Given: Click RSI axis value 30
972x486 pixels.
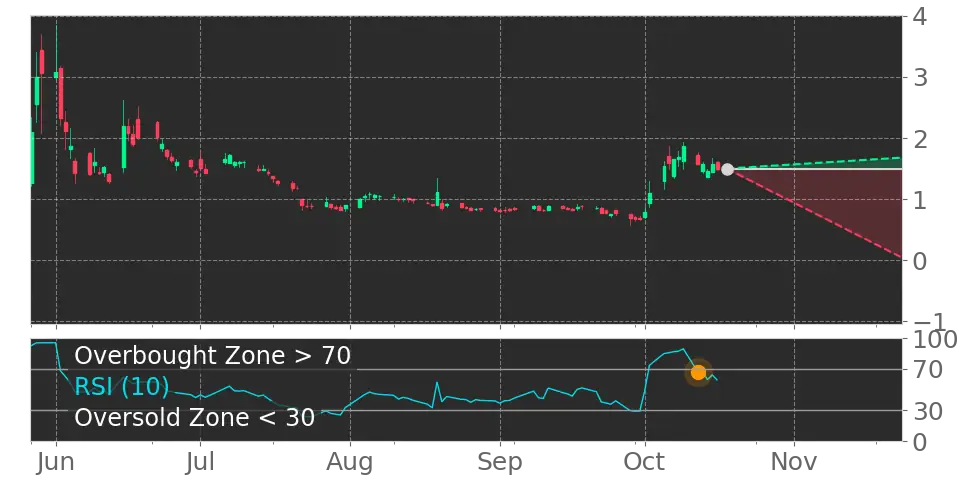Looking at the screenshot, I should coord(926,410).
